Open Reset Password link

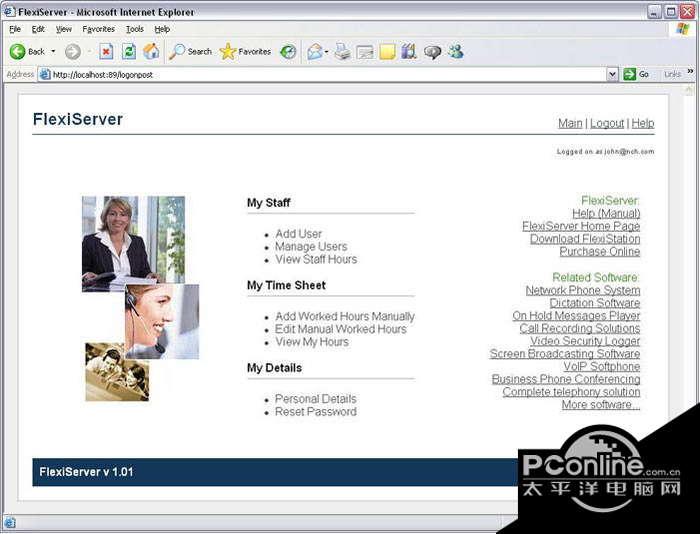point(316,412)
